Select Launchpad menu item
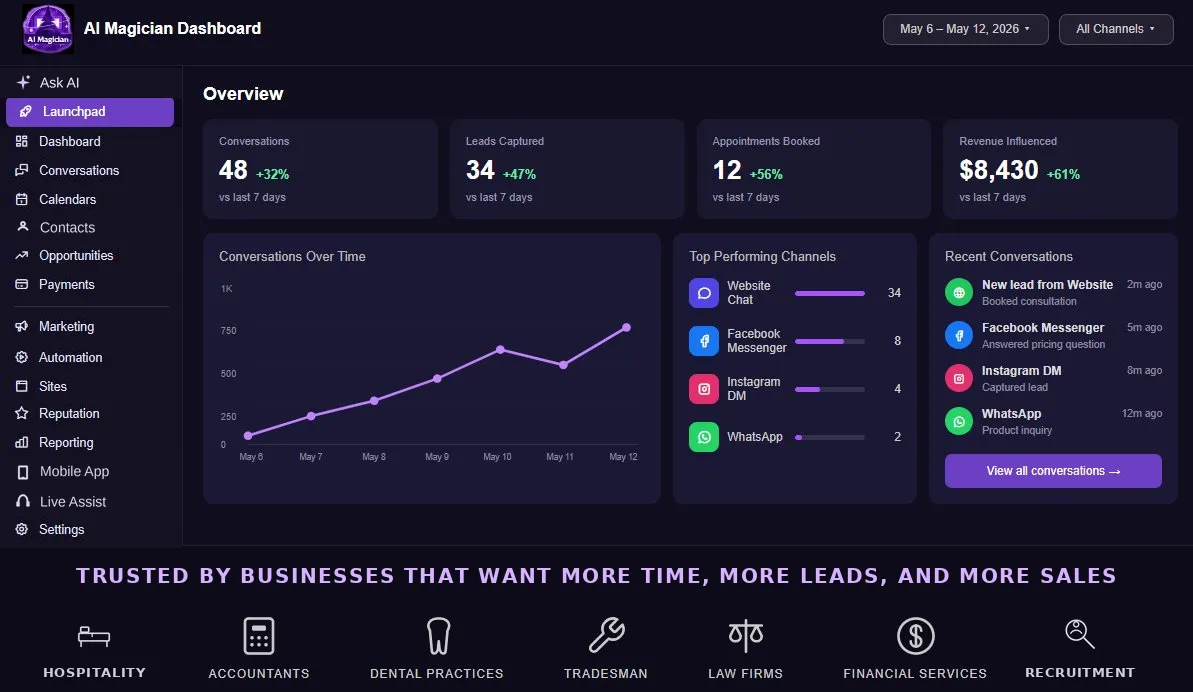Viewport: 1193px width, 692px height. point(90,112)
